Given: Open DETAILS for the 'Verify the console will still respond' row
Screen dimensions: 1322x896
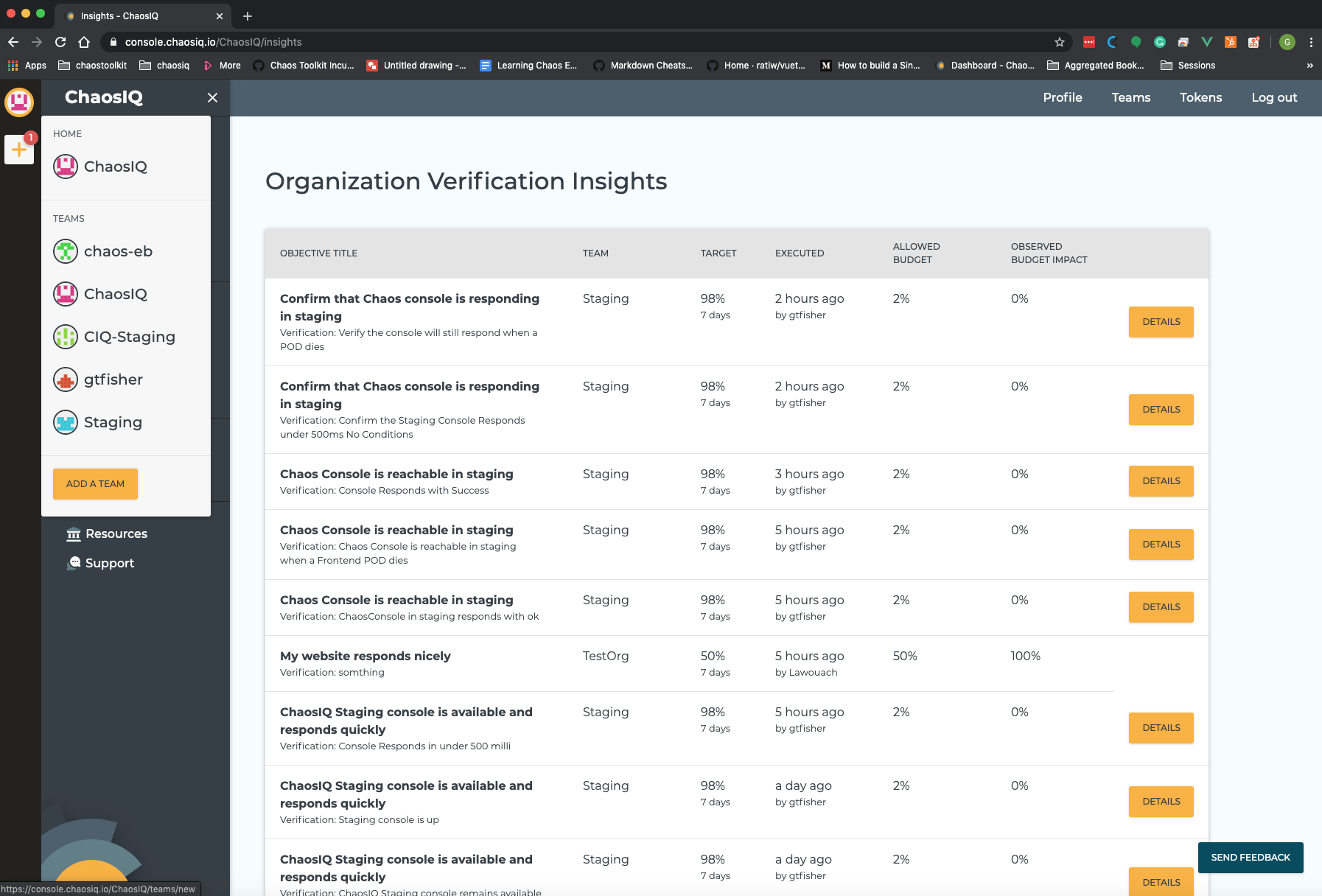Looking at the screenshot, I should [x=1161, y=322].
